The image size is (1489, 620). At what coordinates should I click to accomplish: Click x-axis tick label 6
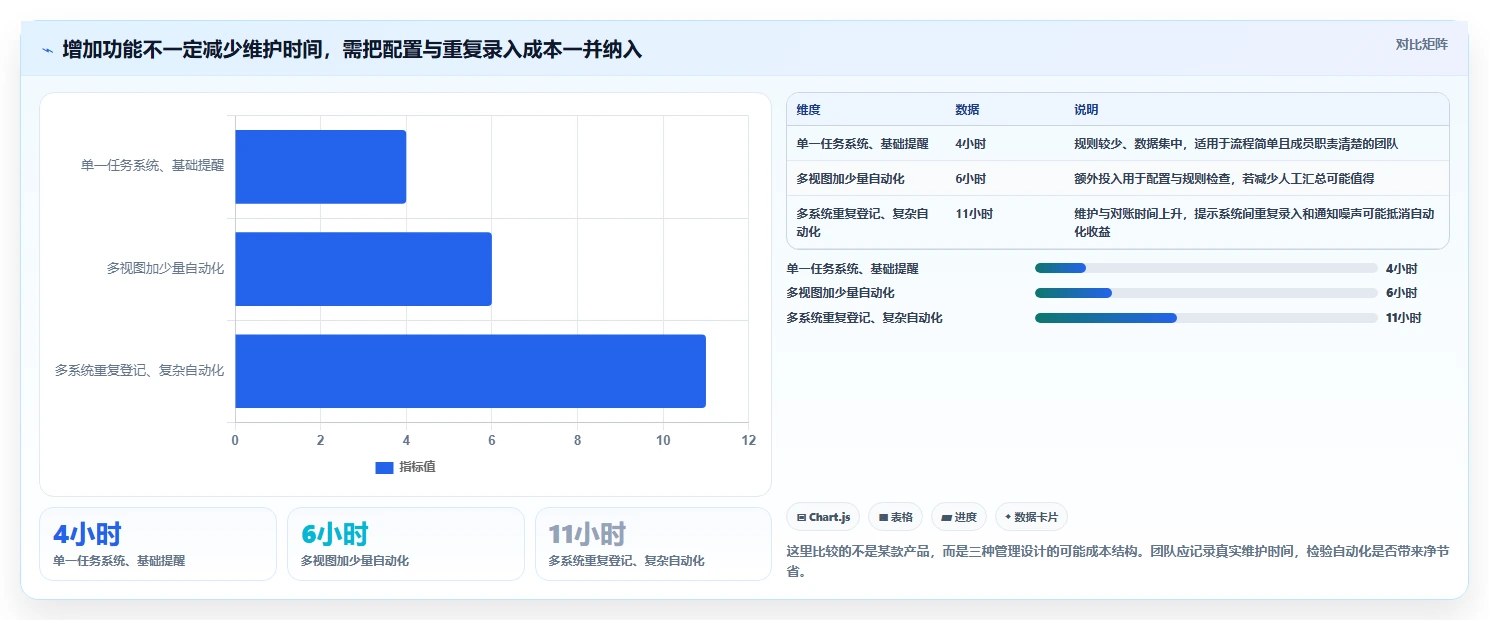492,440
